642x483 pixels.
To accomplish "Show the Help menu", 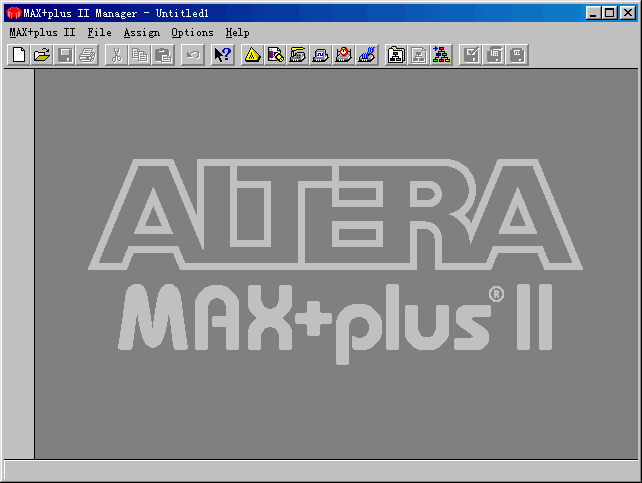I will click(237, 32).
